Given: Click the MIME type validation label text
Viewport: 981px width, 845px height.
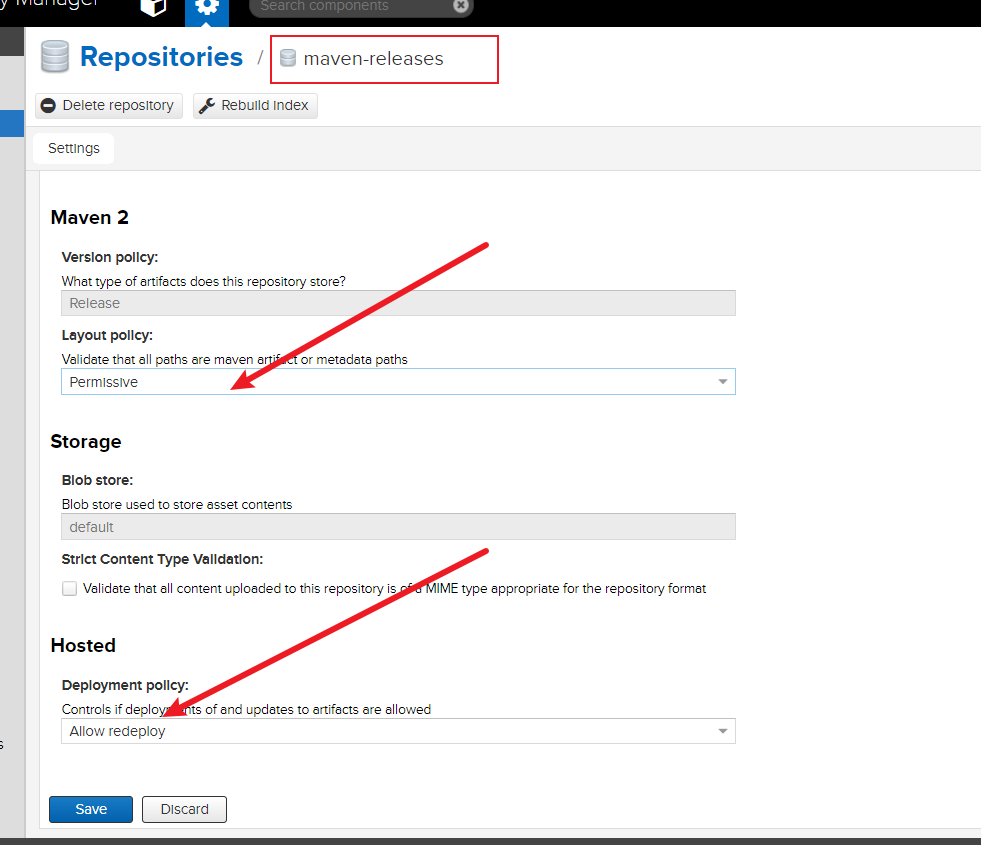Looking at the screenshot, I should click(395, 589).
